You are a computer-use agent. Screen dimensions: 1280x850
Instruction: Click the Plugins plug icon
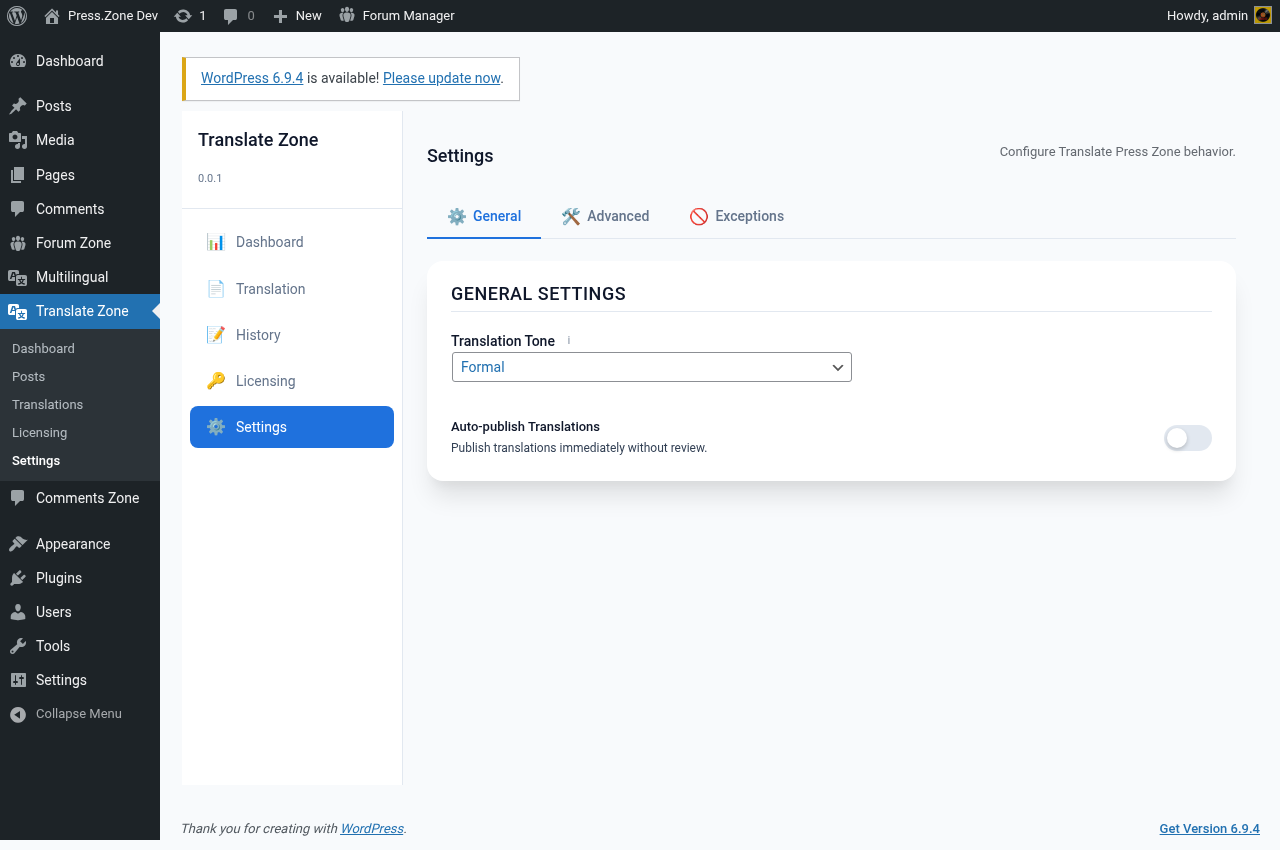18,578
